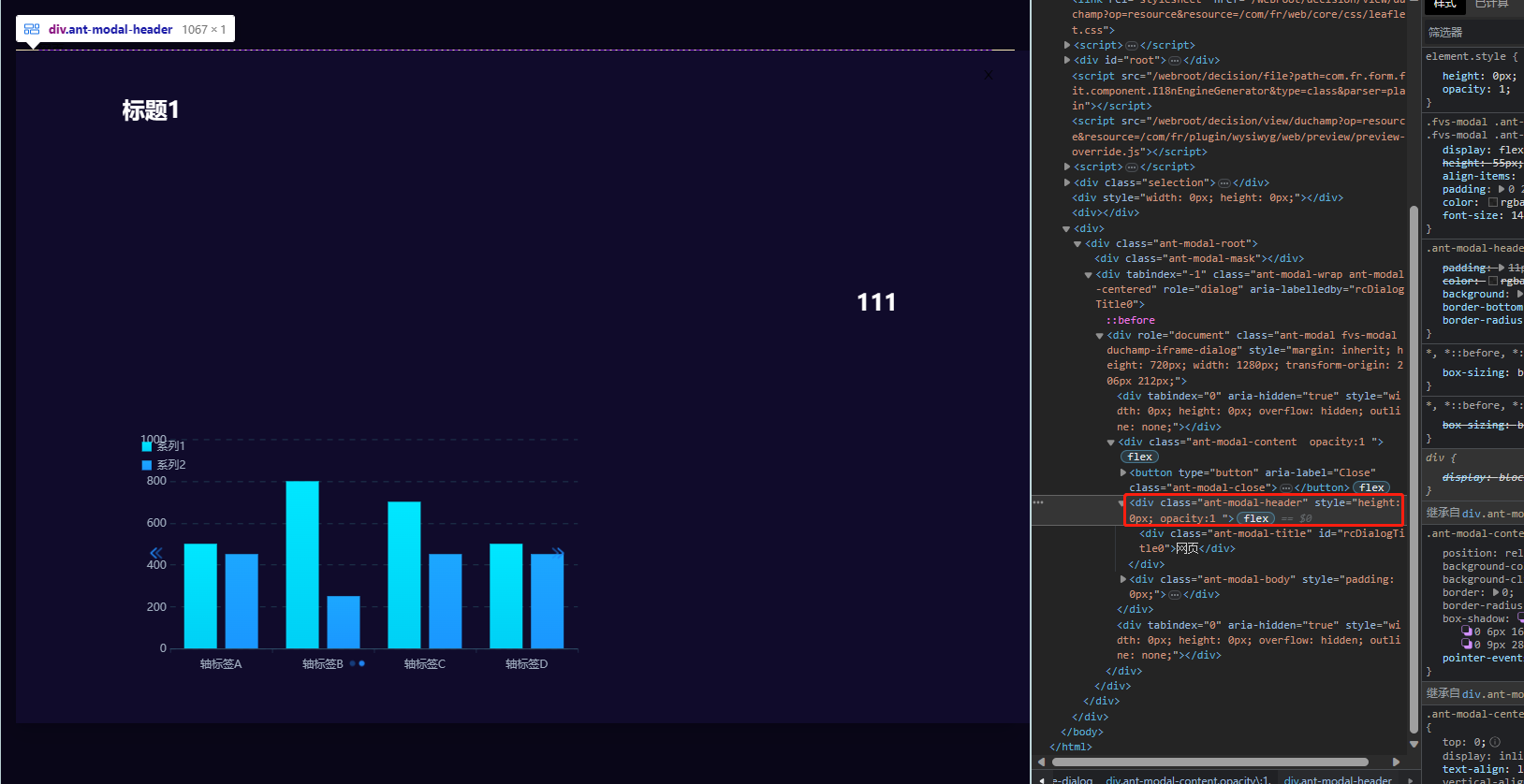
Task: Click flex badge under ant-modal-content node
Action: 1140,457
